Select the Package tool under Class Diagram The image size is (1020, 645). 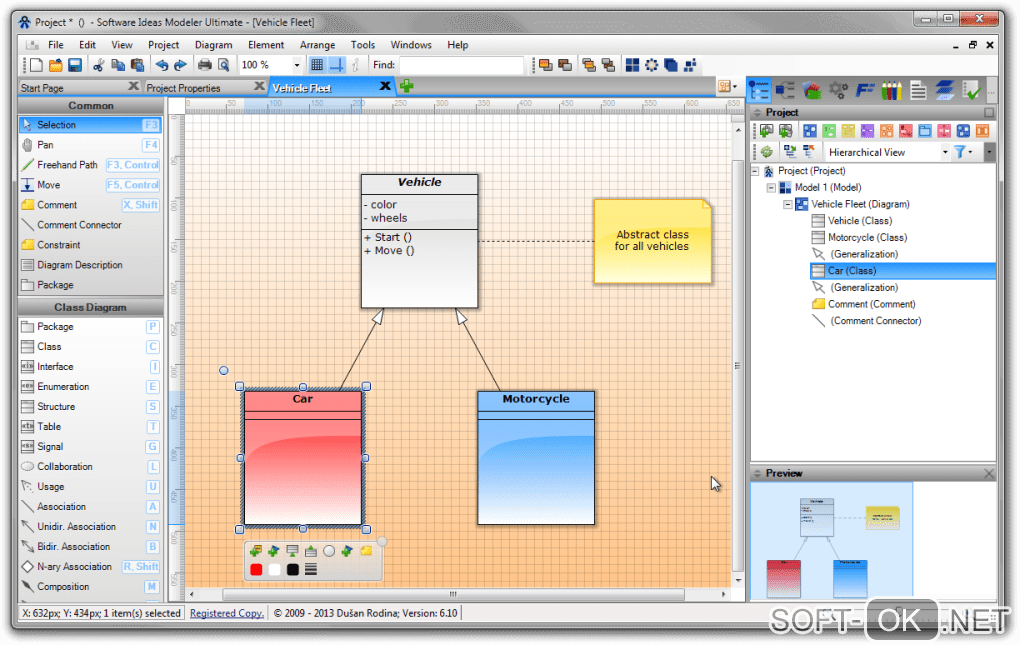click(x=90, y=326)
